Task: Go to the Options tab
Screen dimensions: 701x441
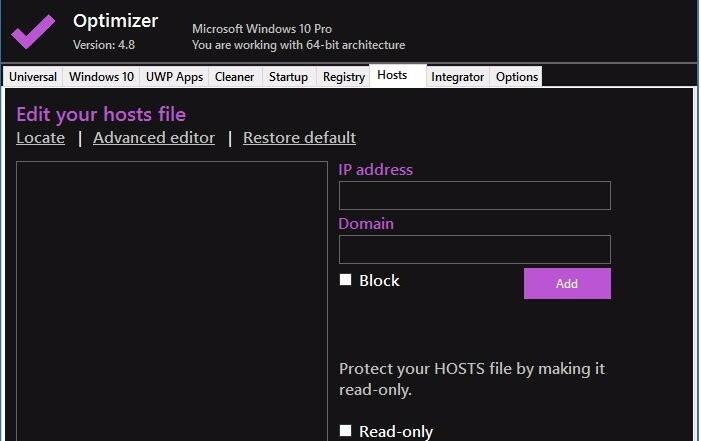Action: tap(517, 76)
